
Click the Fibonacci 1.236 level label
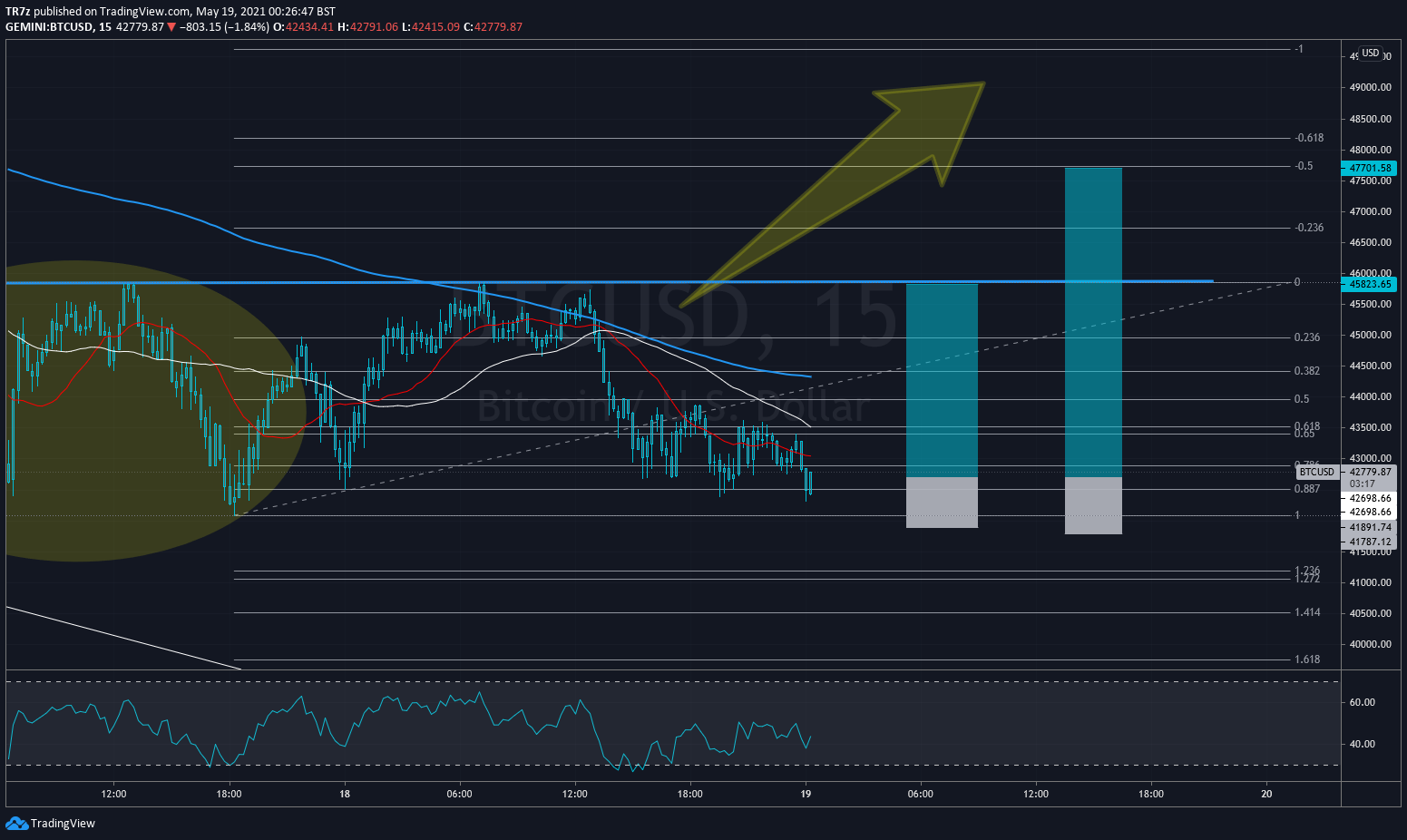pos(1307,571)
